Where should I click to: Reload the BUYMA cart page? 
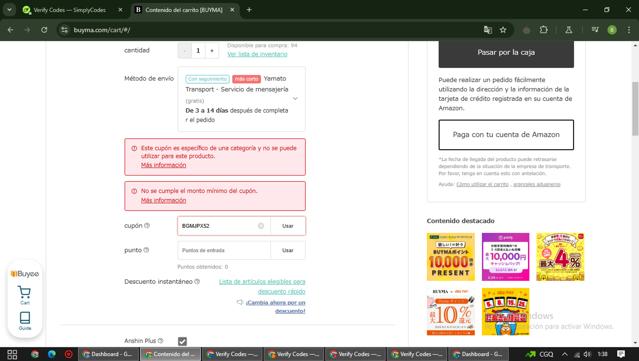44,30
